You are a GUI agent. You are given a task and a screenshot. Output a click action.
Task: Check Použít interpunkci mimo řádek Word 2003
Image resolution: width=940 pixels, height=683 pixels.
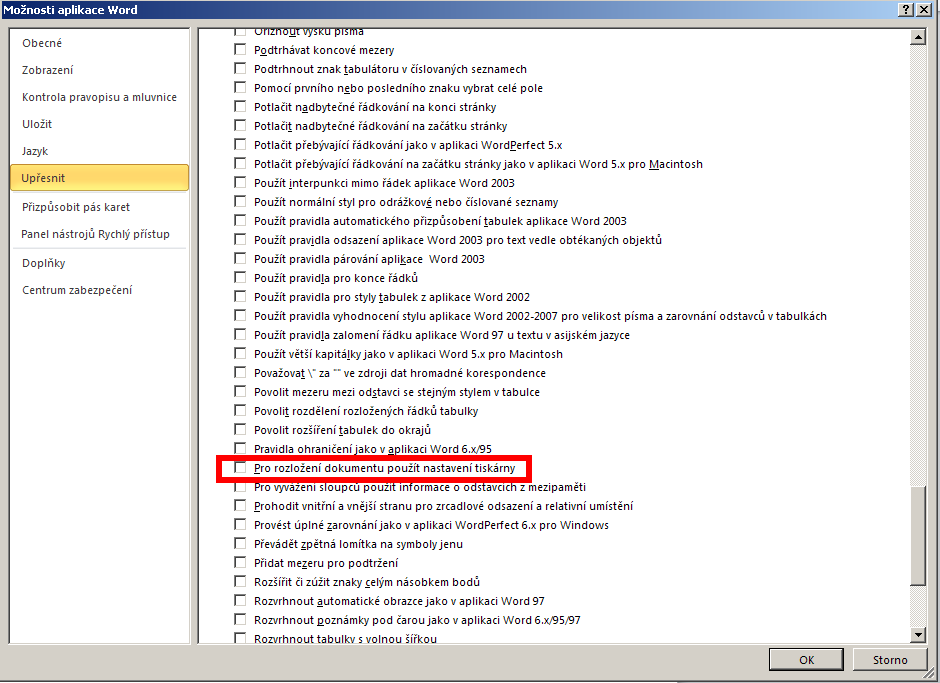pyautogui.click(x=240, y=182)
